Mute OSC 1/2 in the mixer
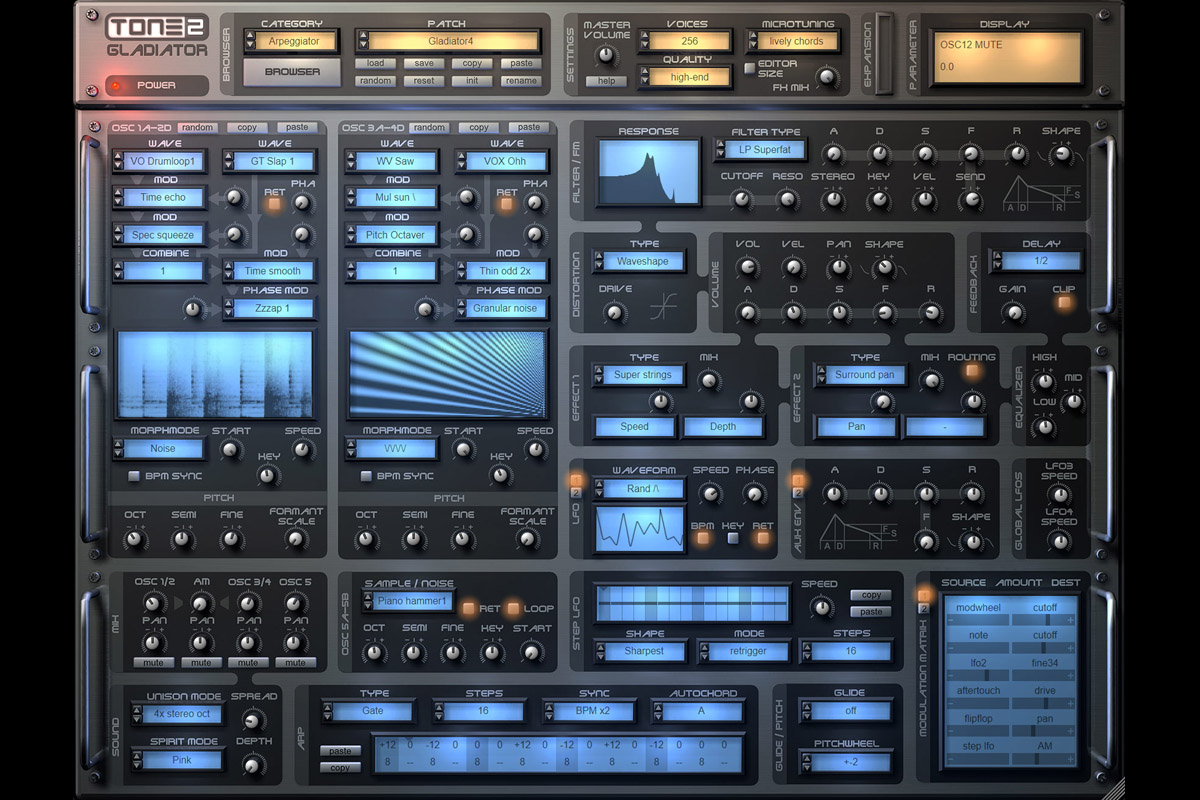Image resolution: width=1200 pixels, height=800 pixels. [153, 662]
